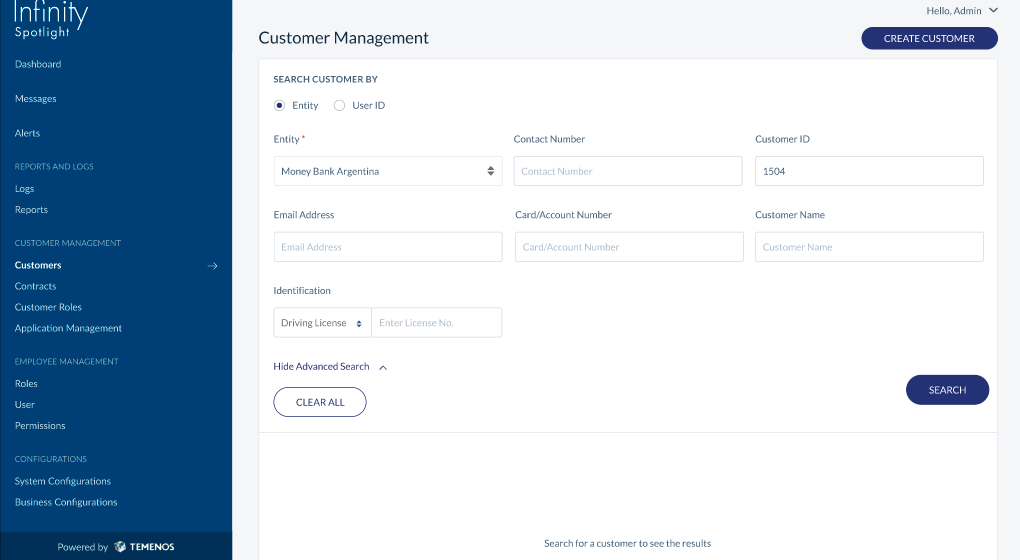Click the chevron beside Hello, Admin
Screen dimensions: 1020x560
[x=993, y=10]
